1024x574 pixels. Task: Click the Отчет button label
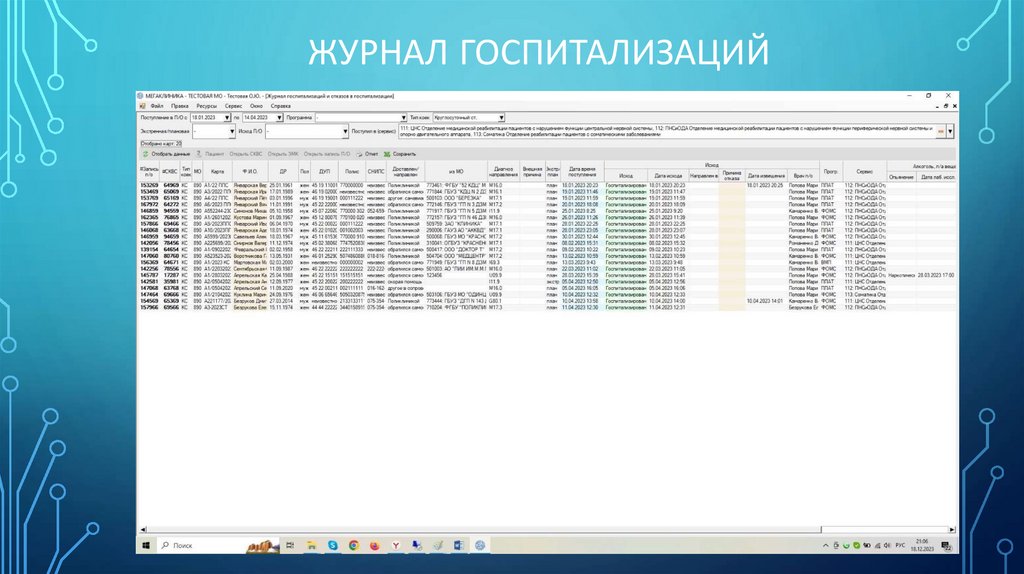[x=372, y=154]
